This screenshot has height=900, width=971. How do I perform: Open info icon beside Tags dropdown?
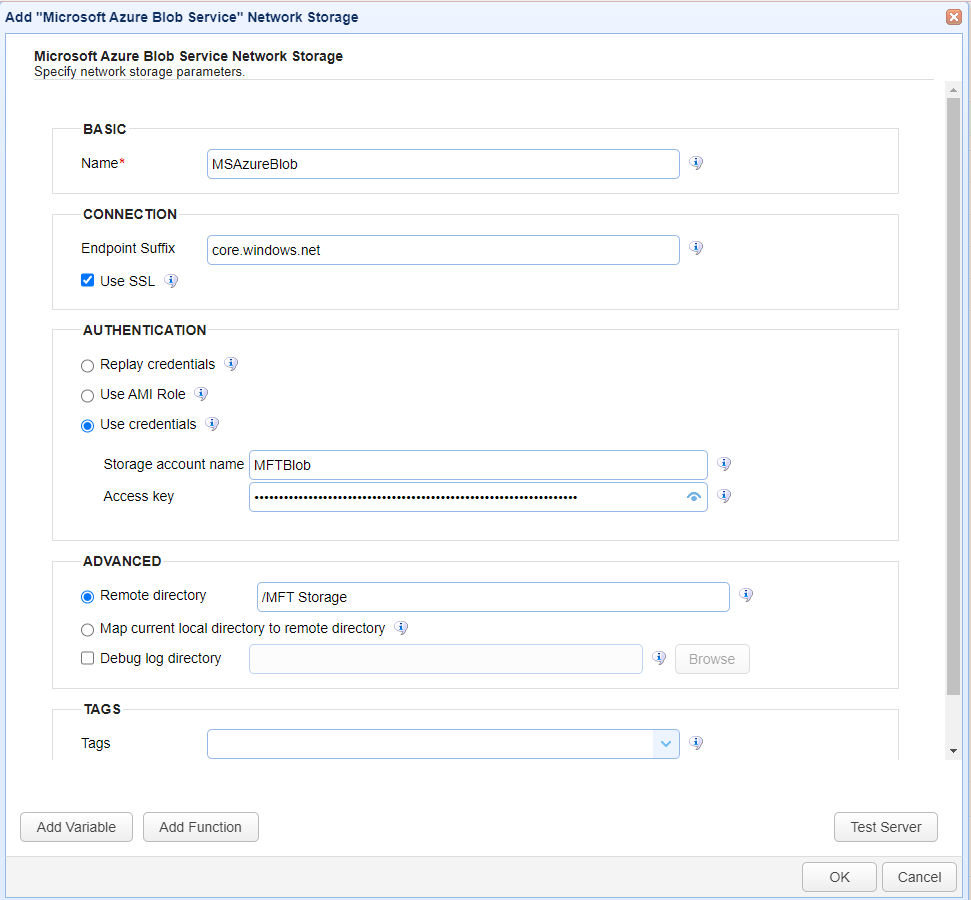point(696,743)
